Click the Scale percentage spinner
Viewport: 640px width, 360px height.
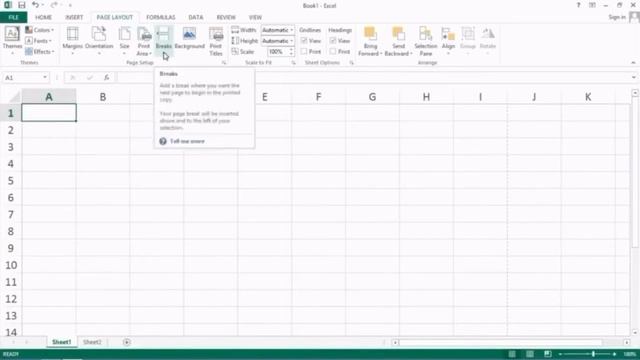point(291,51)
